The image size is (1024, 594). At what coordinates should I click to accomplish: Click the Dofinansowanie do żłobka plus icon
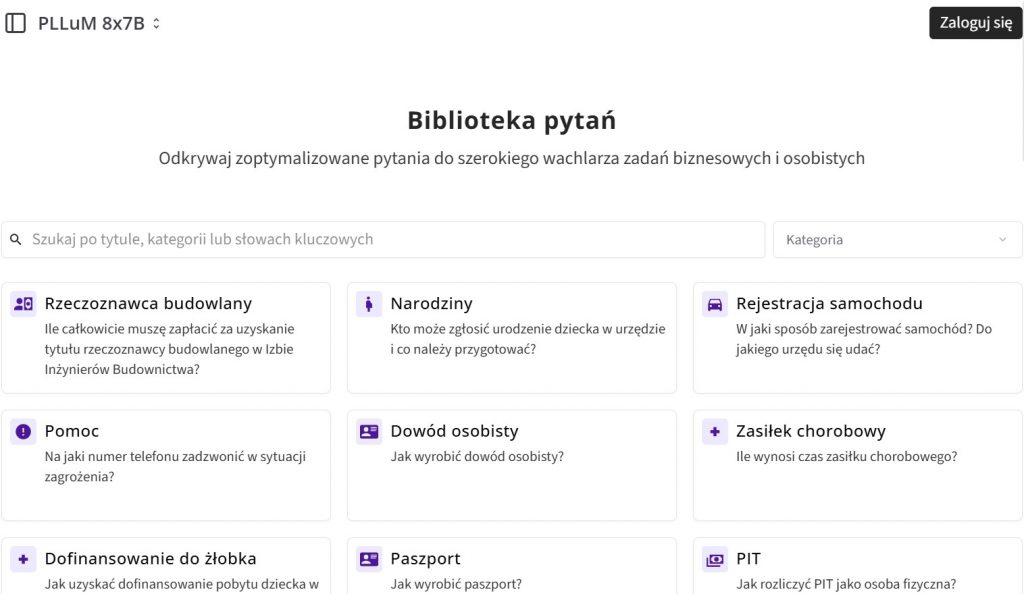tap(23, 559)
